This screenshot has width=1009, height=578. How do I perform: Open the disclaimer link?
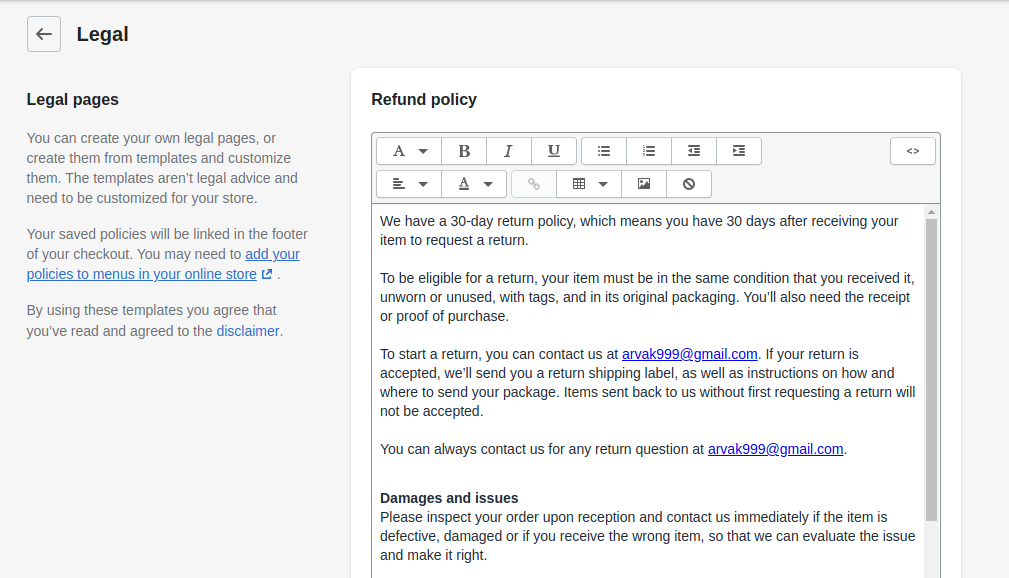click(248, 331)
